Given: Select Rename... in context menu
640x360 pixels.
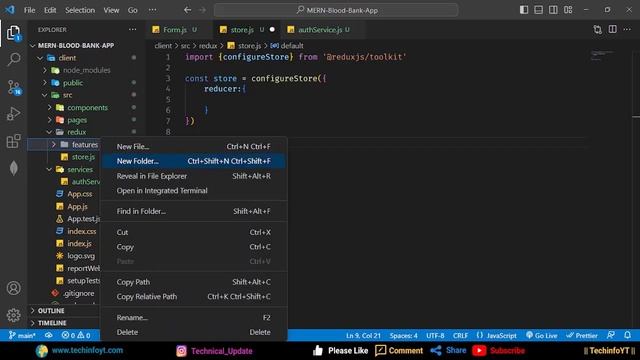Looking at the screenshot, I should coord(193,318).
